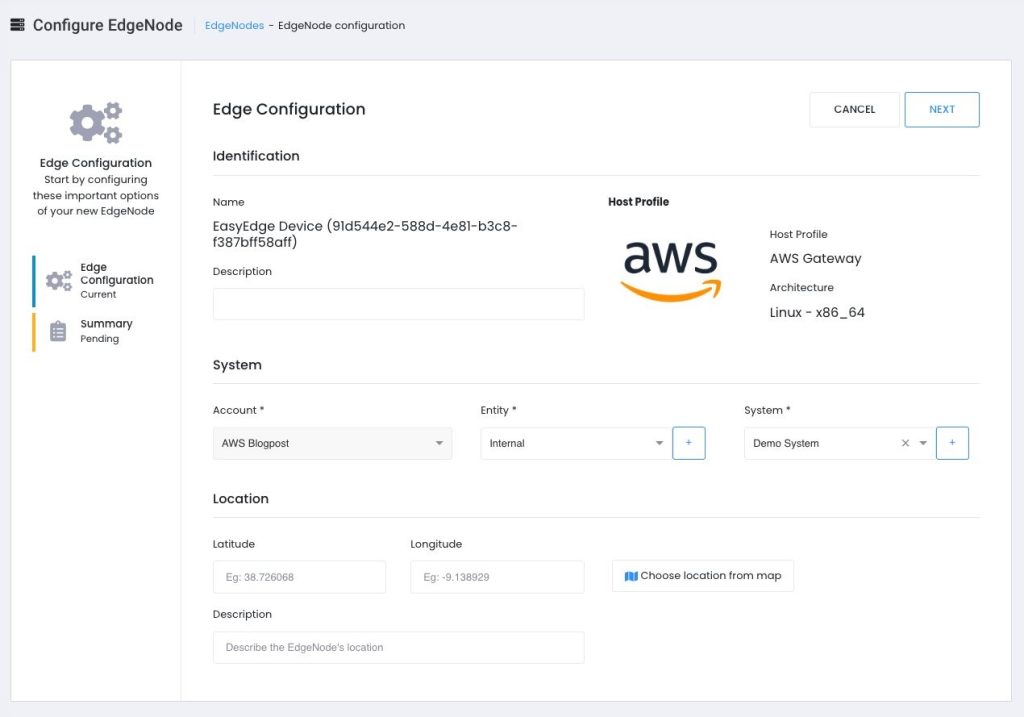Click the Location section heading

240,499
